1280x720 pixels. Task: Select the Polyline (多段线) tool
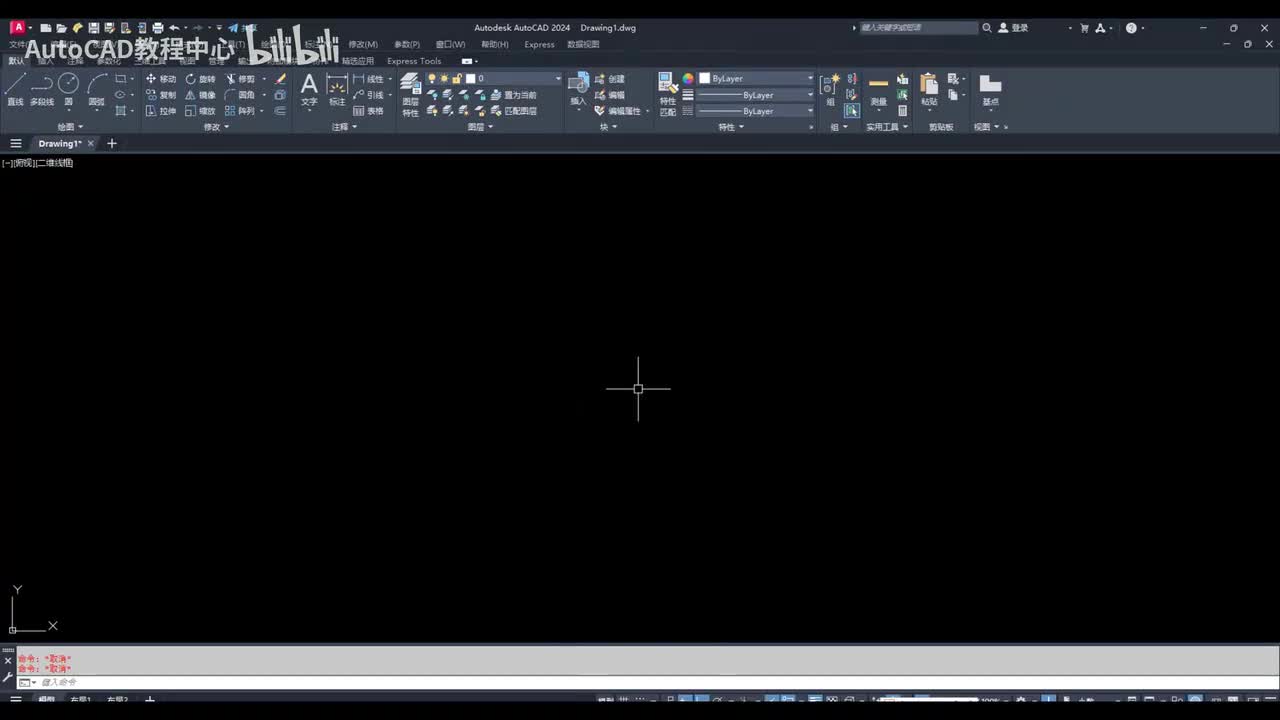[42, 89]
